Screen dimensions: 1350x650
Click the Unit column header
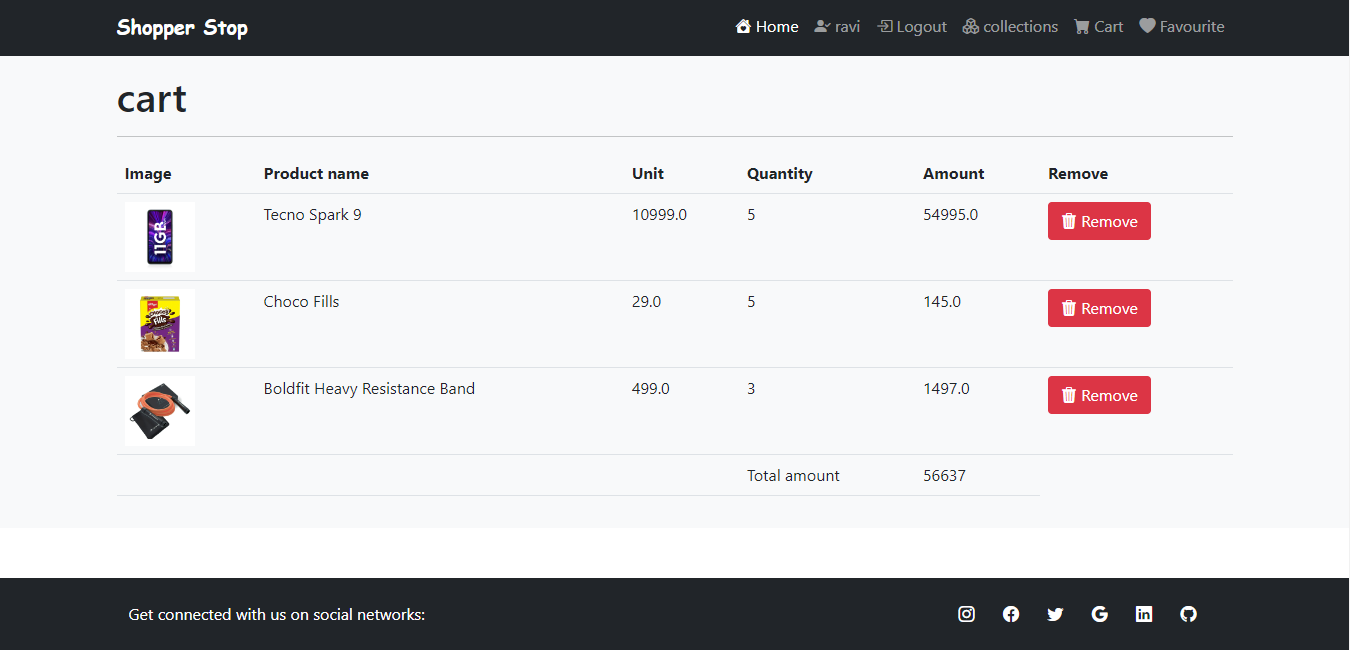648,173
